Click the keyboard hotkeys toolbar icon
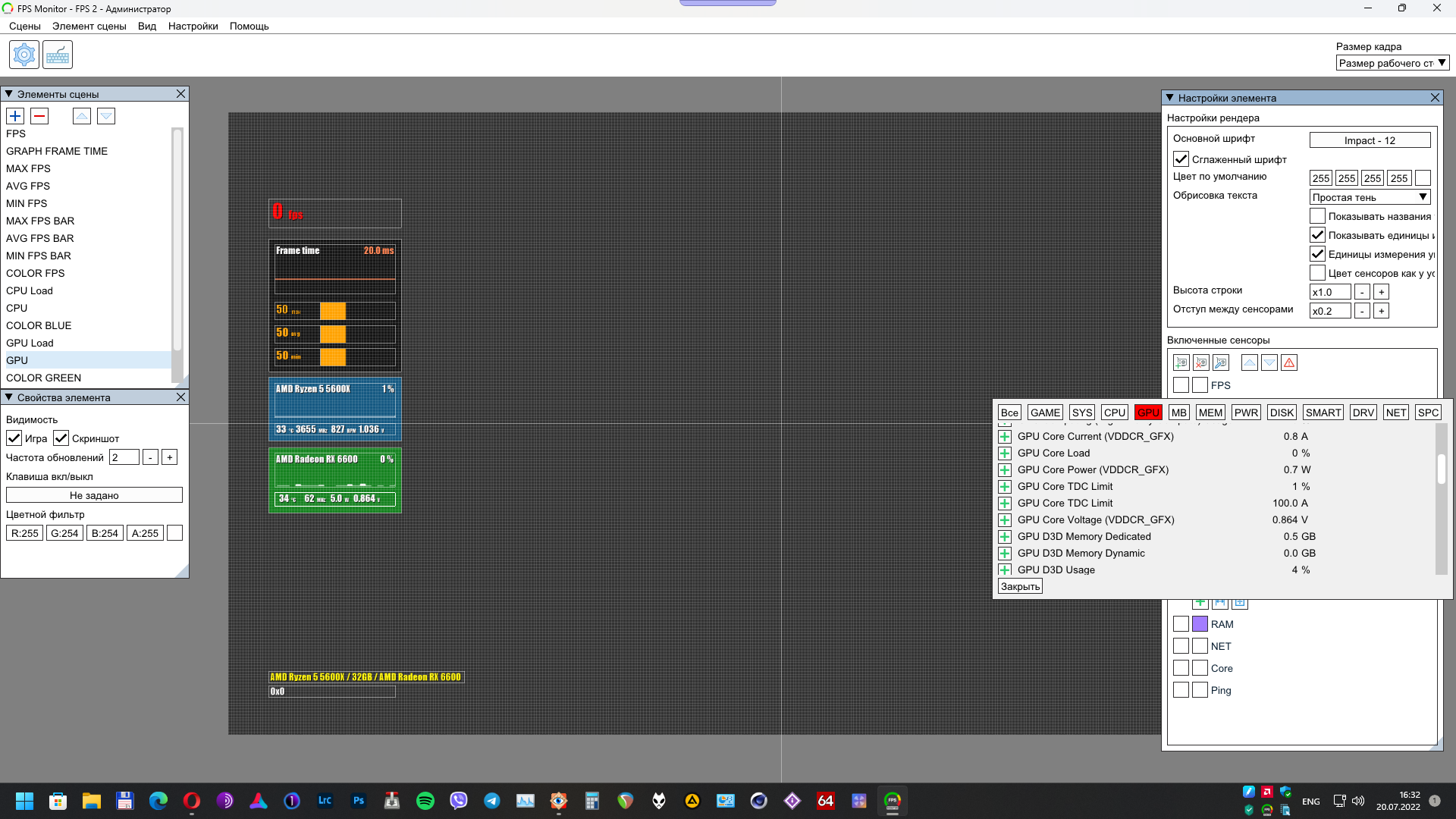Screen dimensions: 1456x819 click(58, 55)
